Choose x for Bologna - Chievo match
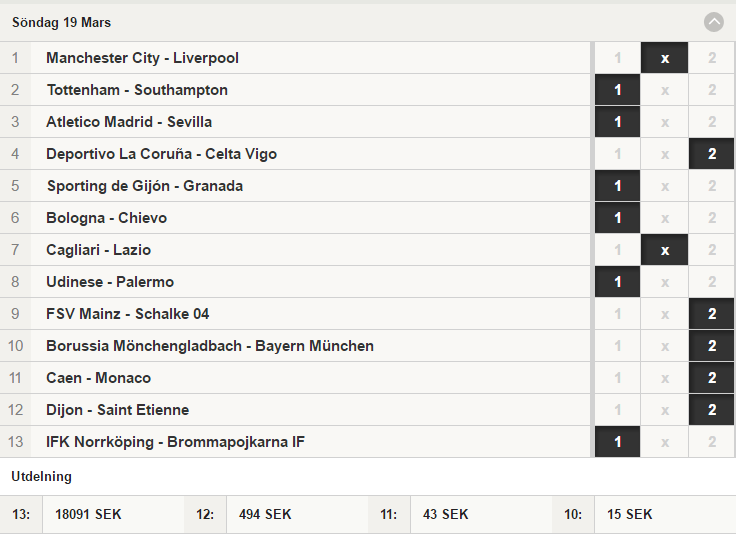736x534 pixels. (x=665, y=217)
